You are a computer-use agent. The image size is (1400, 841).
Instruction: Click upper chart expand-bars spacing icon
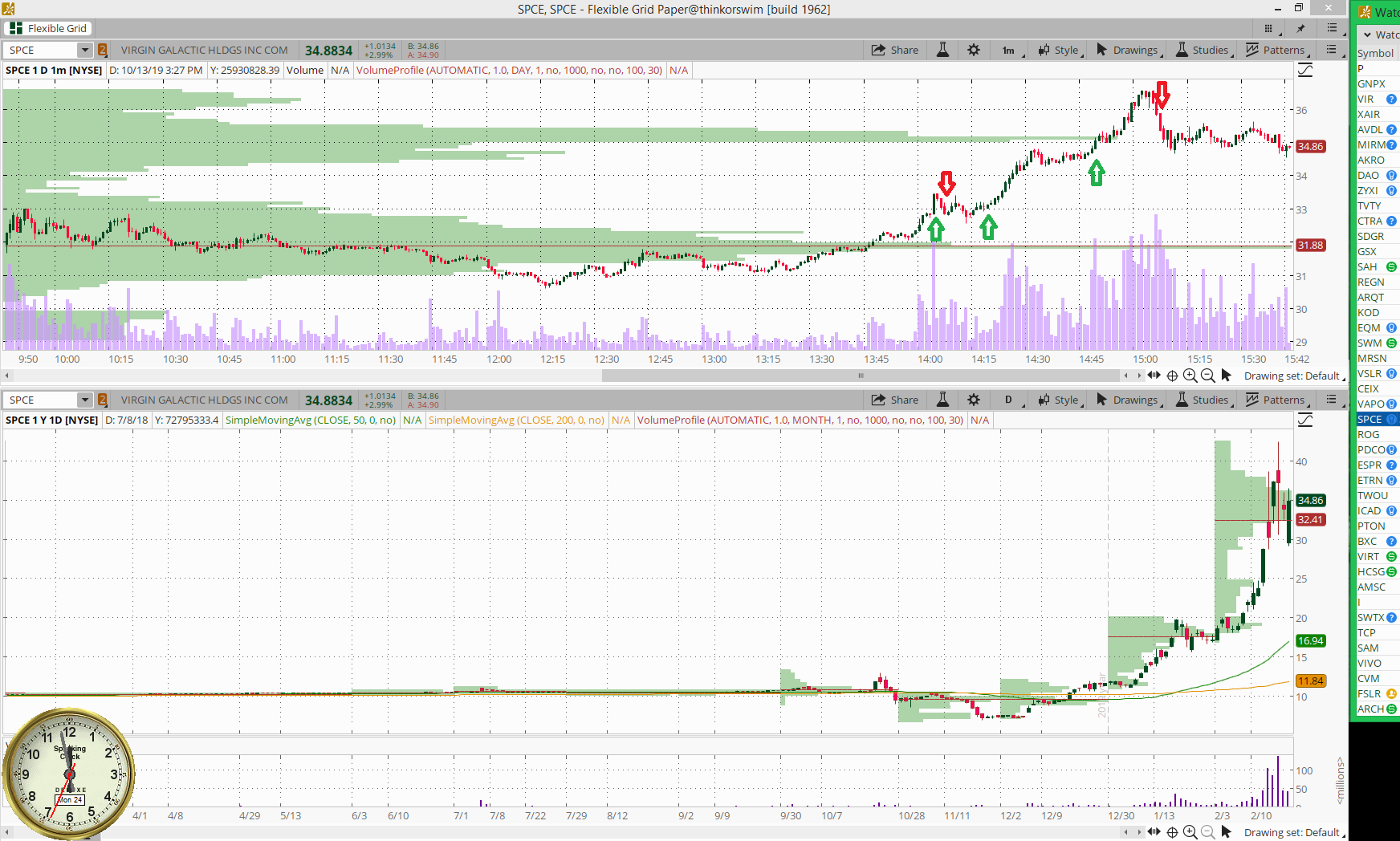(1154, 376)
